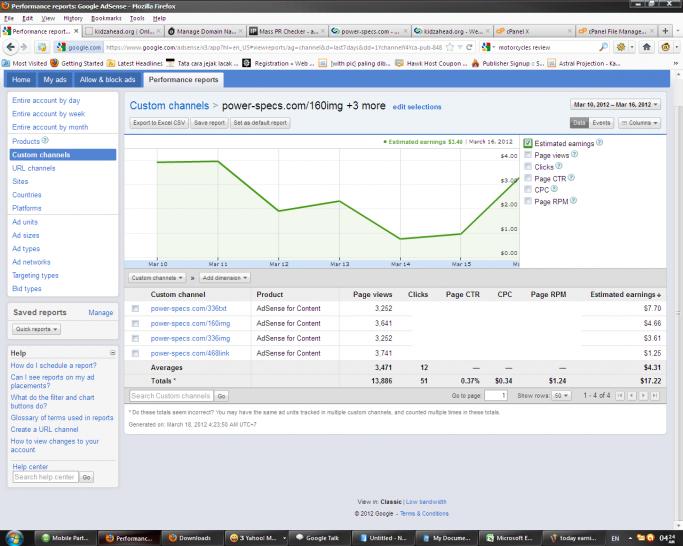Click the help icon next to Products
Image resolution: width=683 pixels, height=546 pixels.
(45, 141)
